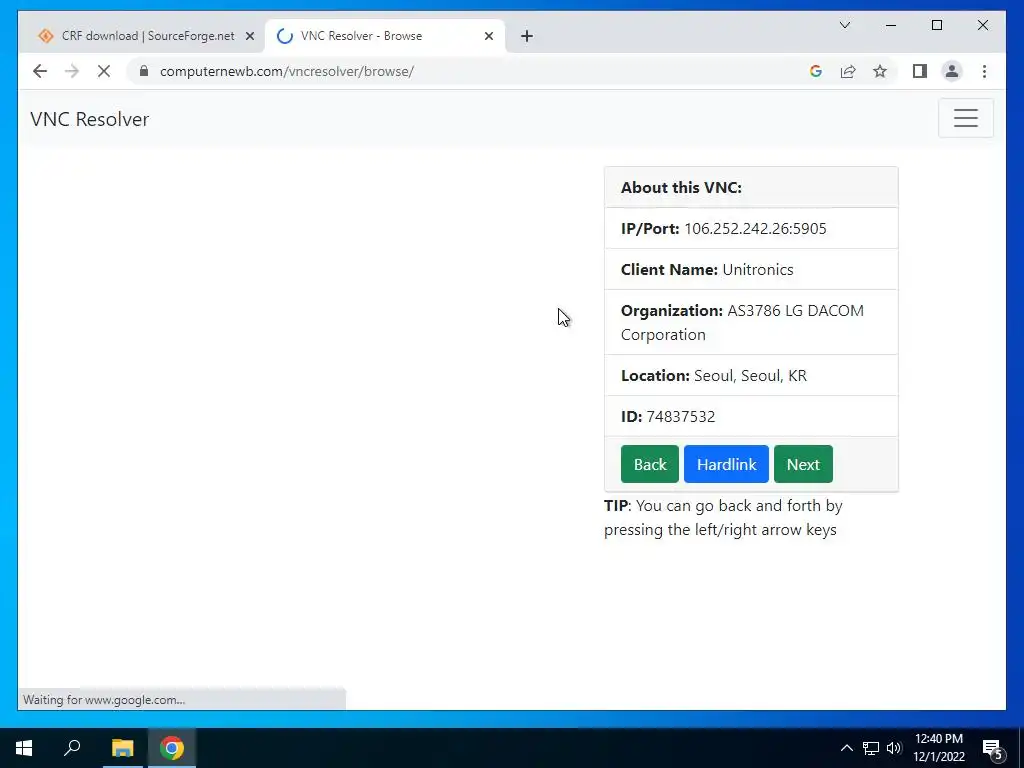Bookmark this tab with the star
The width and height of the screenshot is (1024, 768).
[x=880, y=71]
